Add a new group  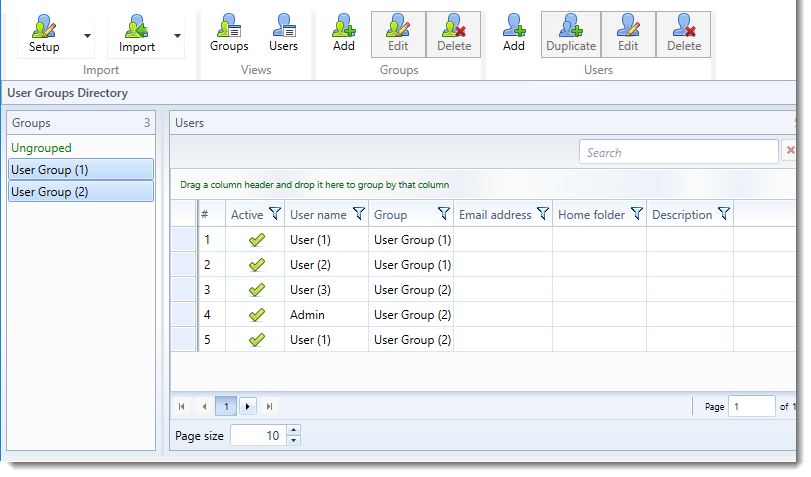343,34
